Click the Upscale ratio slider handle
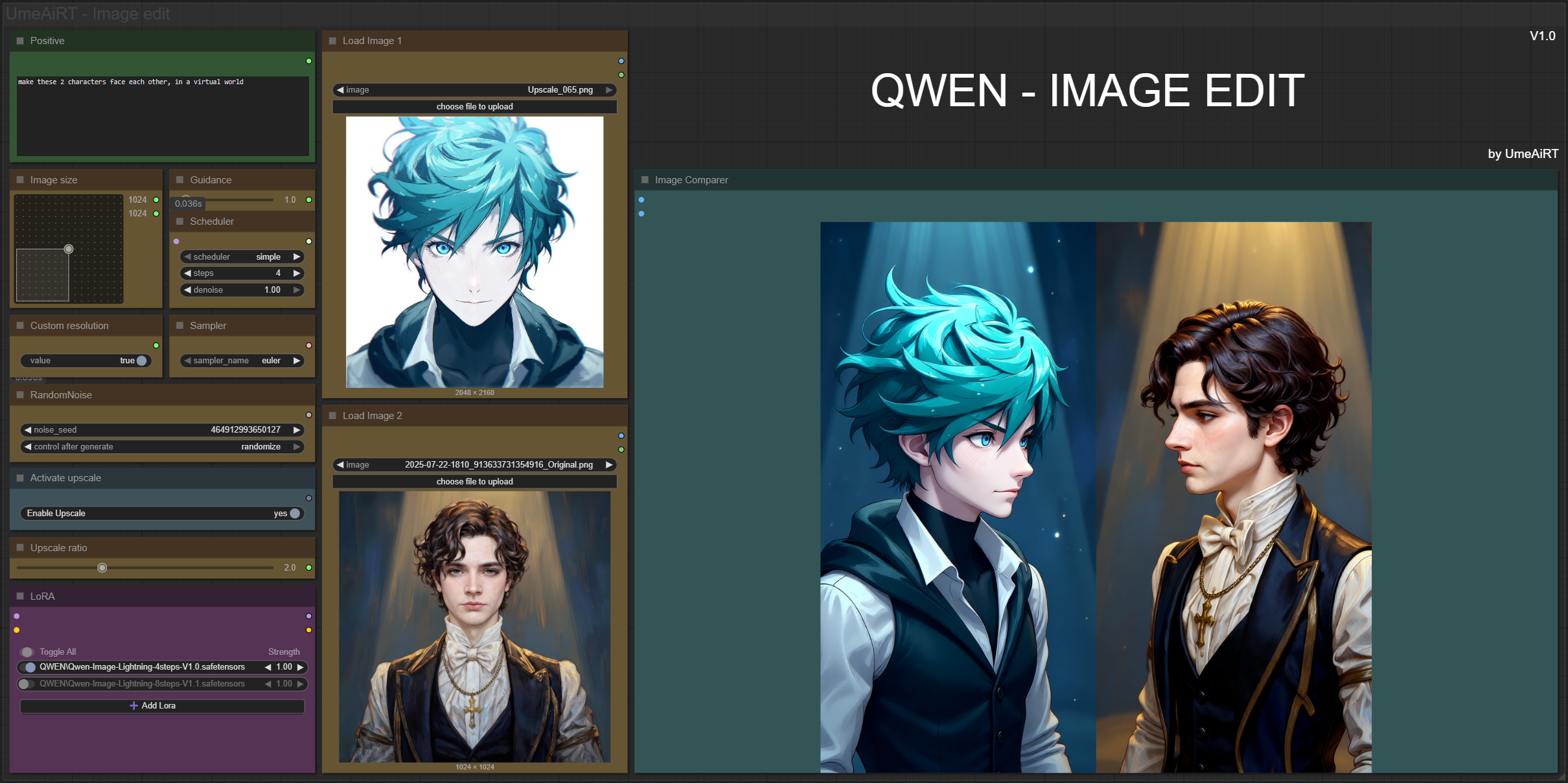This screenshot has width=1568, height=783. 102,568
